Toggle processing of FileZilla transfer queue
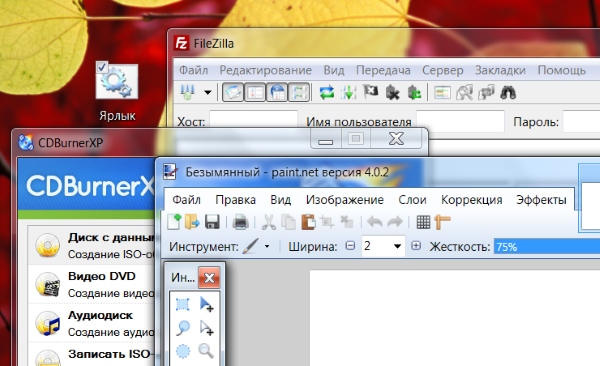The image size is (600, 366). (349, 92)
